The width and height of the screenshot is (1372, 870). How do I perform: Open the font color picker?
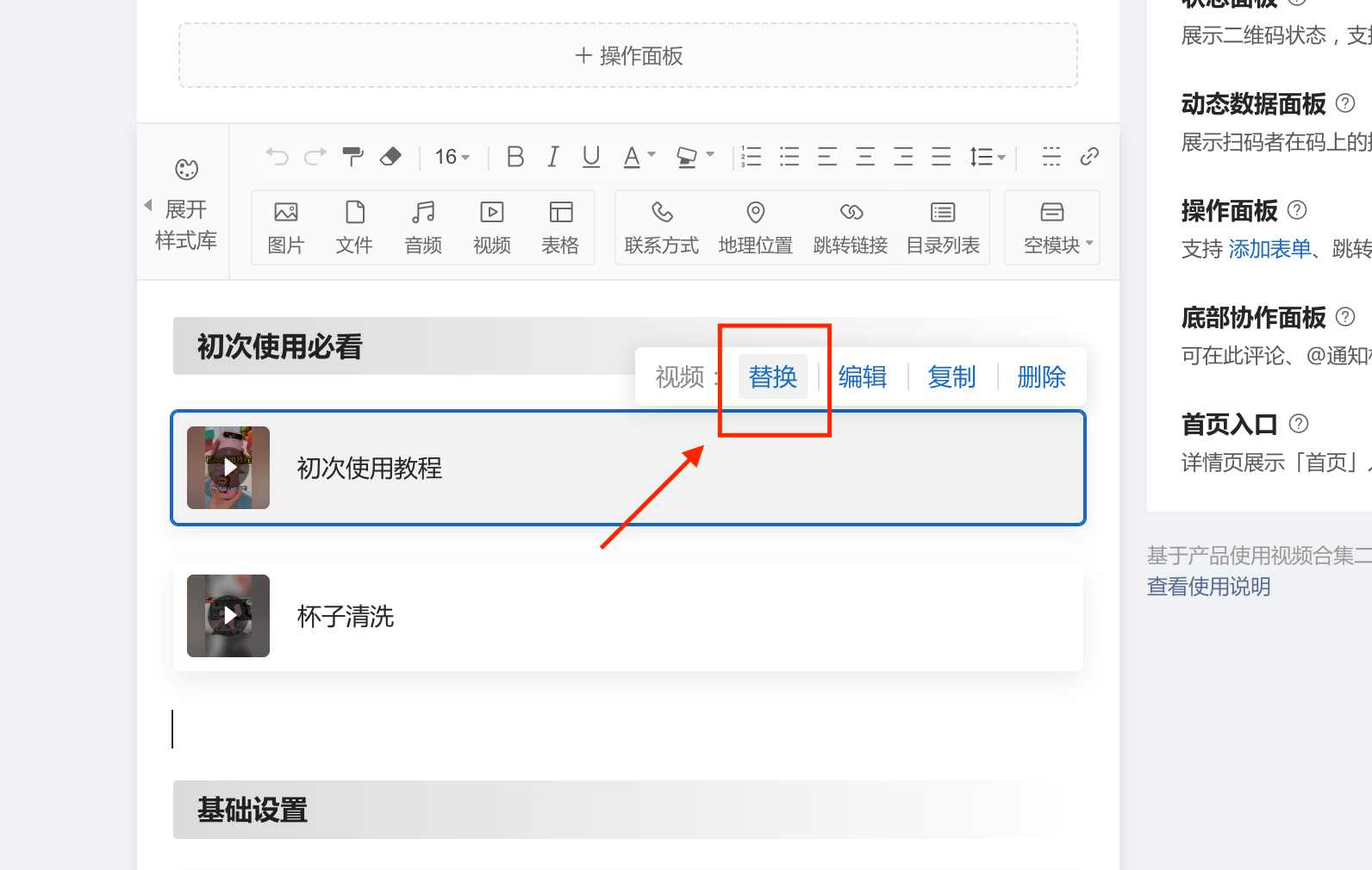pos(639,157)
